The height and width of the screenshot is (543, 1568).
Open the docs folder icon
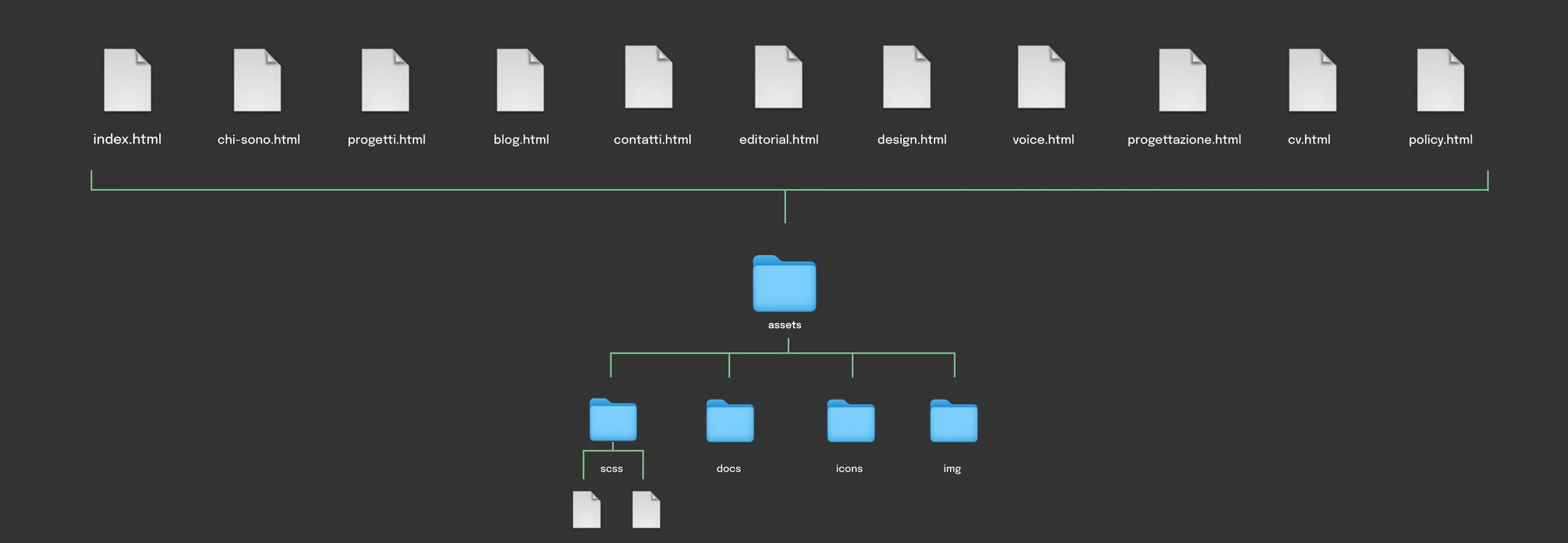click(x=730, y=420)
